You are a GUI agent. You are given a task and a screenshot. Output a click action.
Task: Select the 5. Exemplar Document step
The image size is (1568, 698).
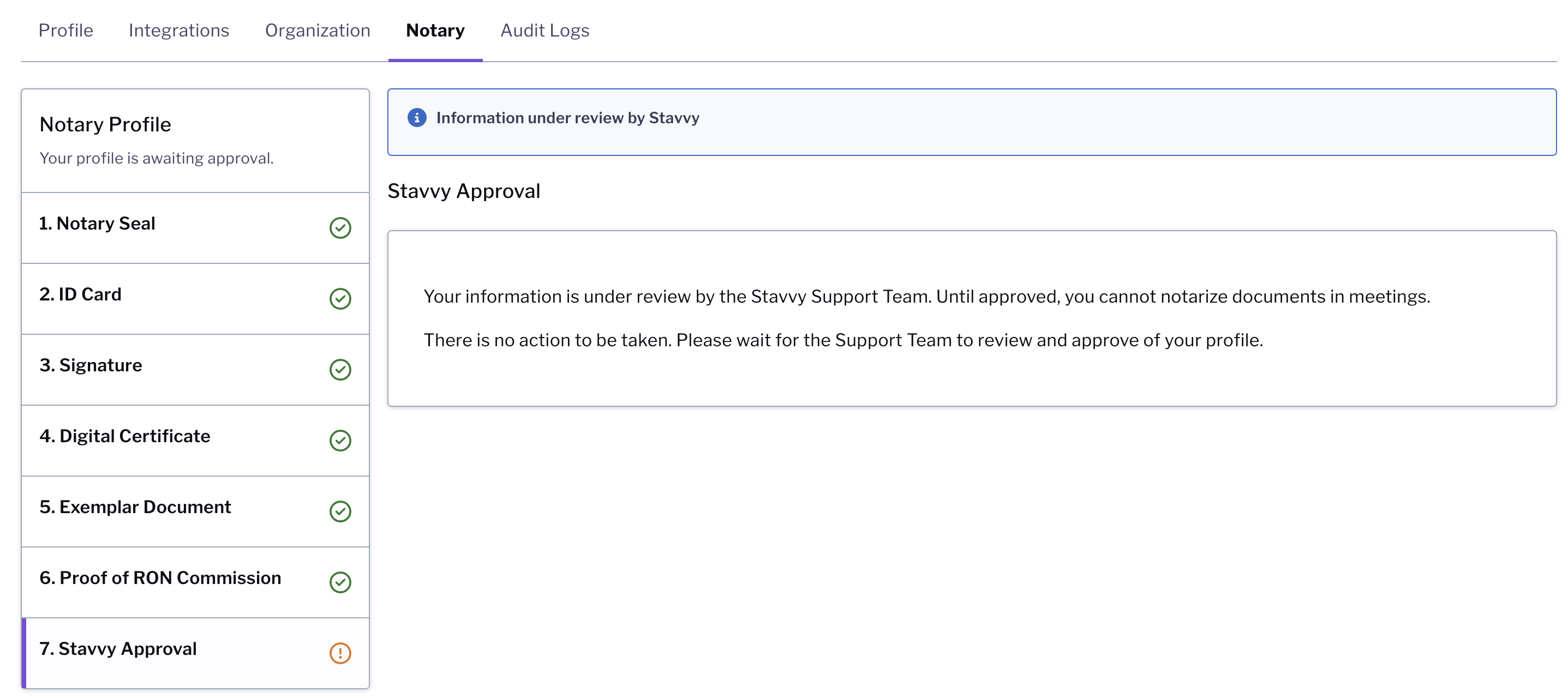[195, 512]
